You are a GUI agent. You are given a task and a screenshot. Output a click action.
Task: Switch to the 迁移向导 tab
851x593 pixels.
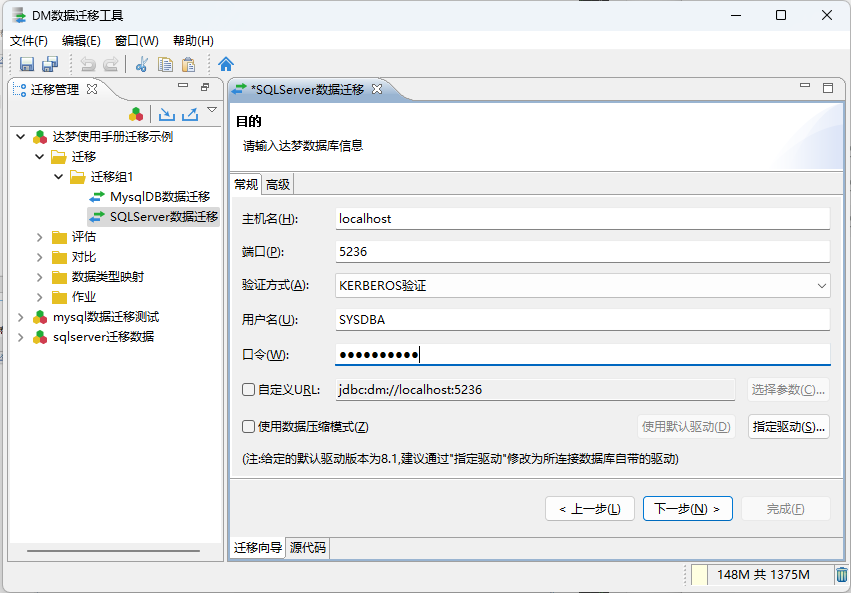click(x=258, y=547)
